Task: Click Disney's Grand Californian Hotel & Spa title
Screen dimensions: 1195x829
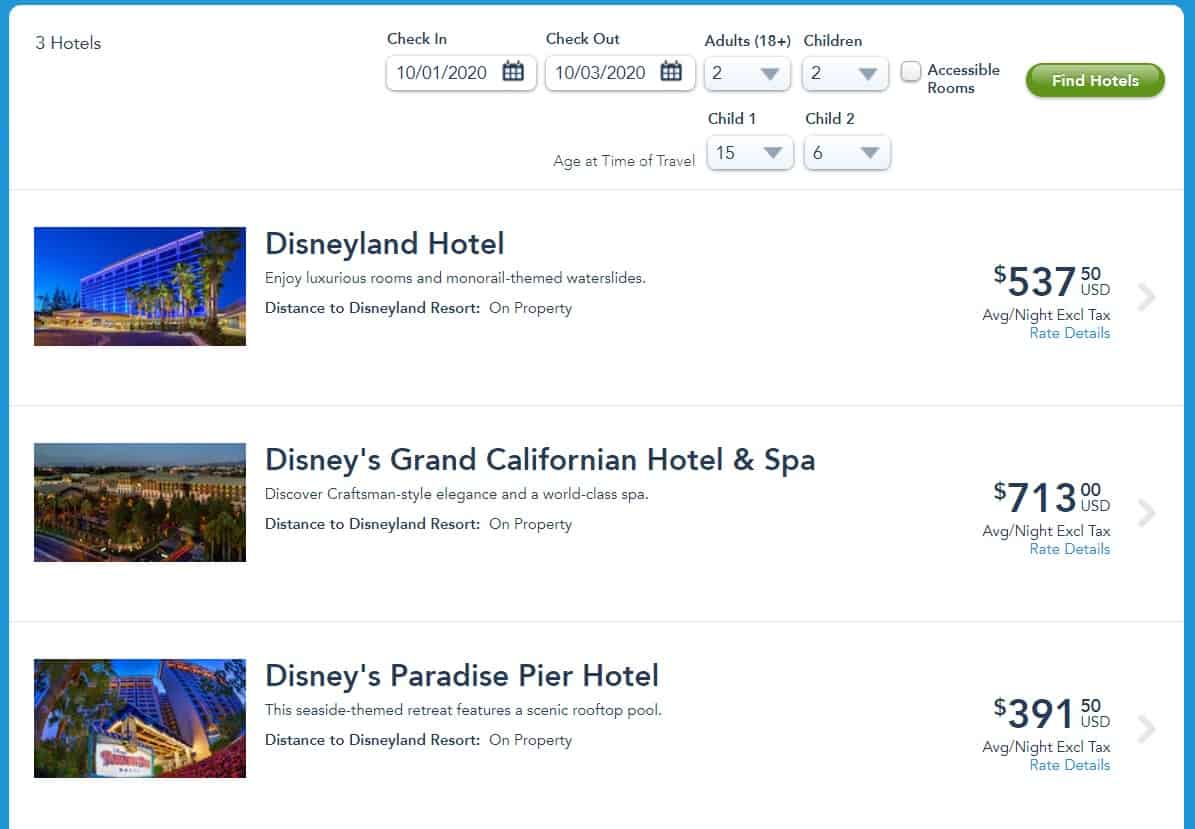Action: point(539,459)
